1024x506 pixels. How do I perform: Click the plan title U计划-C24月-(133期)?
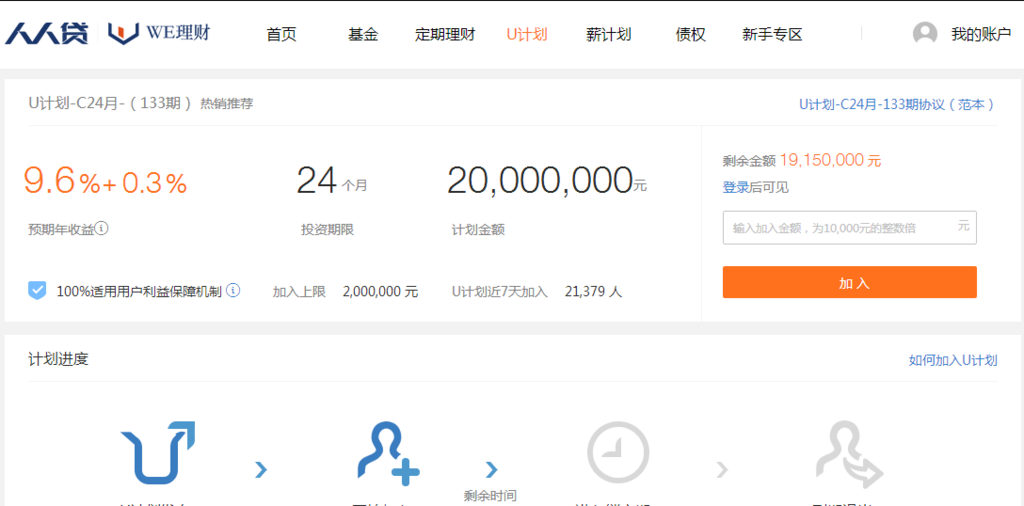(110, 103)
